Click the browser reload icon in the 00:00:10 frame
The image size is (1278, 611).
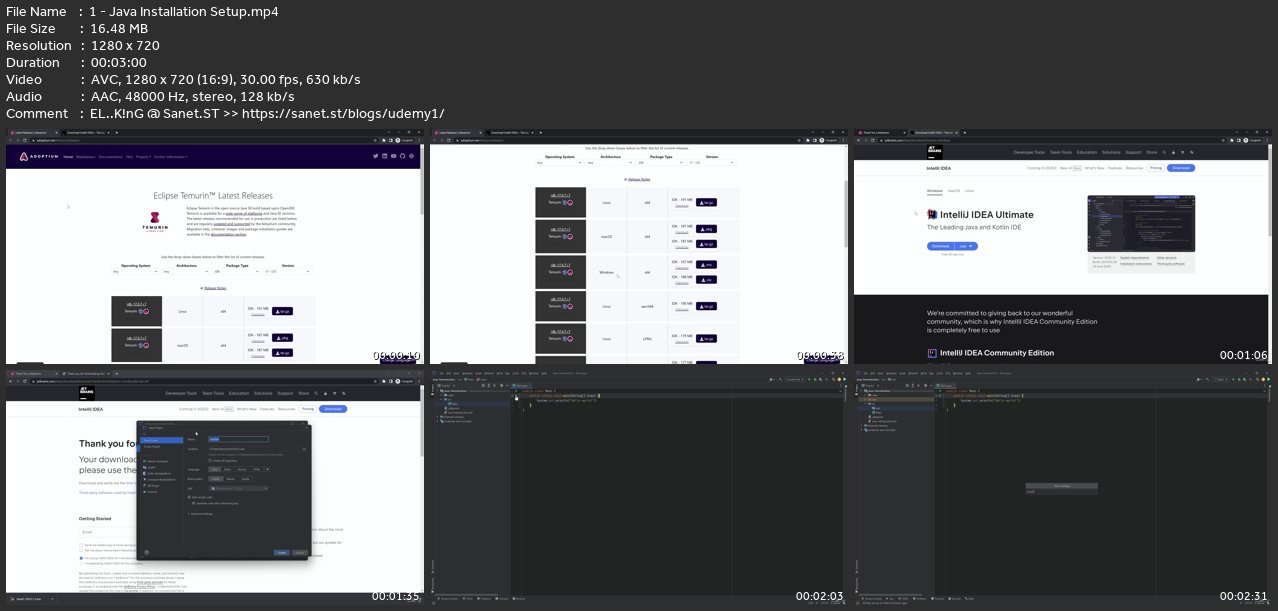[x=24, y=140]
